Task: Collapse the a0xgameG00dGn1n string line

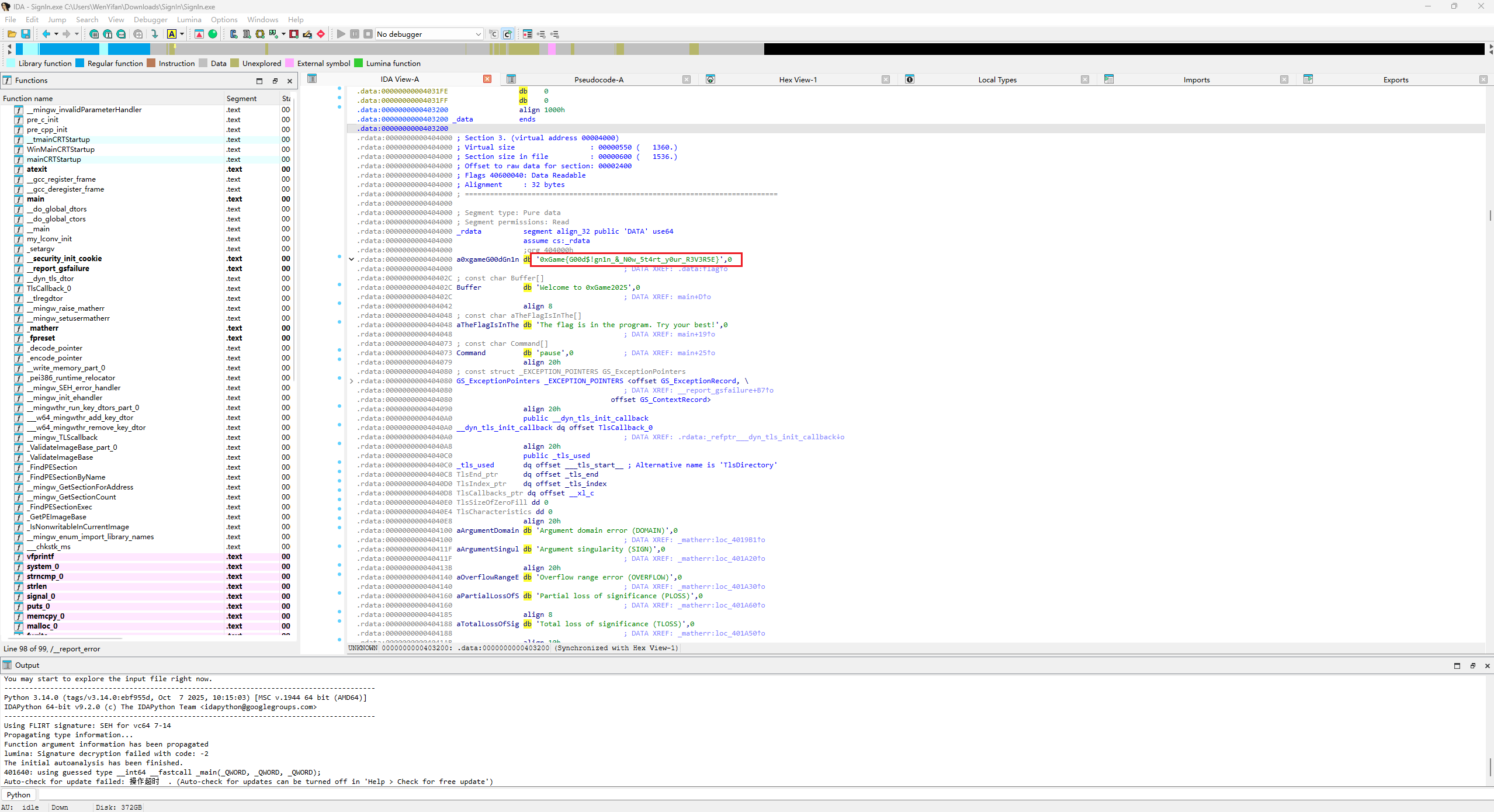Action: pos(352,259)
